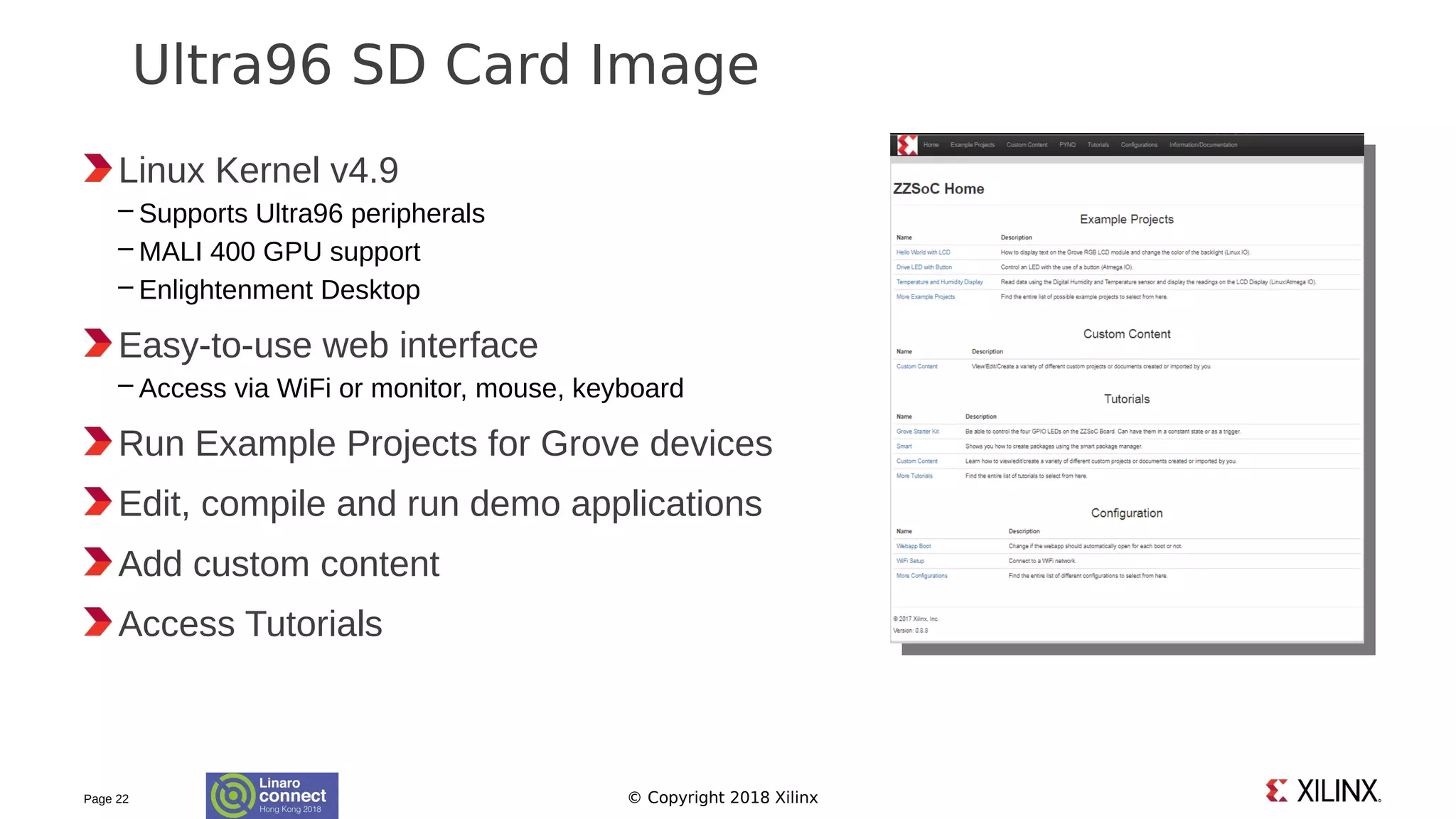Viewport: 1456px width, 819px height.
Task: Follow the More Configurations link
Action: point(921,577)
